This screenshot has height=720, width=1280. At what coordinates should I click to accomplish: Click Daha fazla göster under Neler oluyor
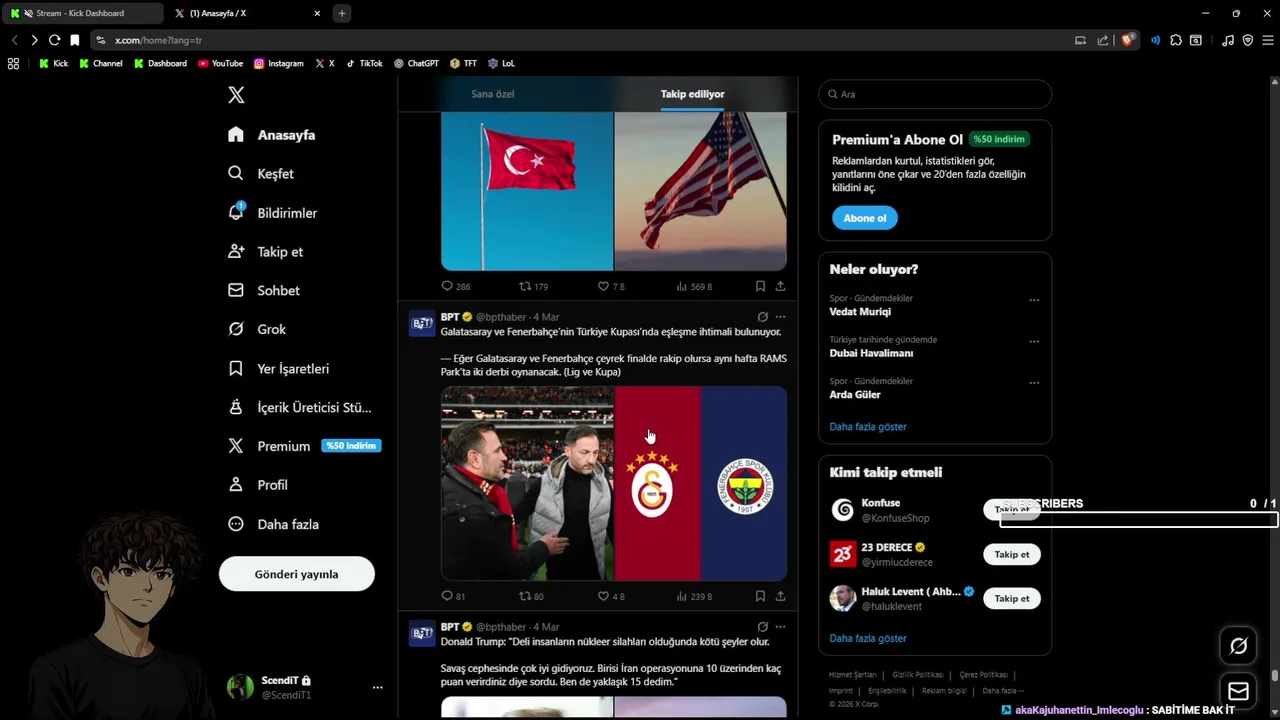tap(868, 427)
